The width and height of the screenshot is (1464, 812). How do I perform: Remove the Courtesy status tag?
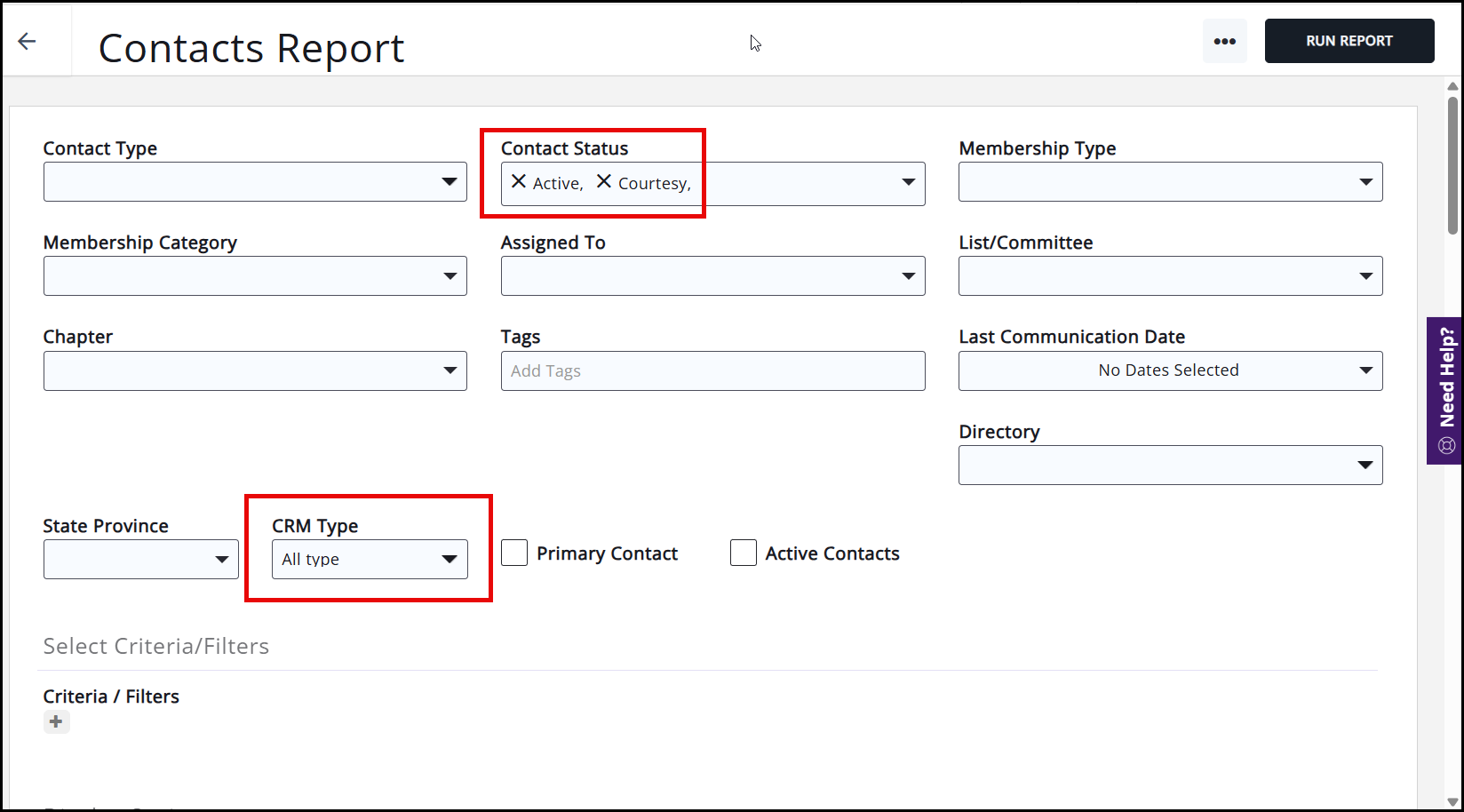tap(604, 181)
